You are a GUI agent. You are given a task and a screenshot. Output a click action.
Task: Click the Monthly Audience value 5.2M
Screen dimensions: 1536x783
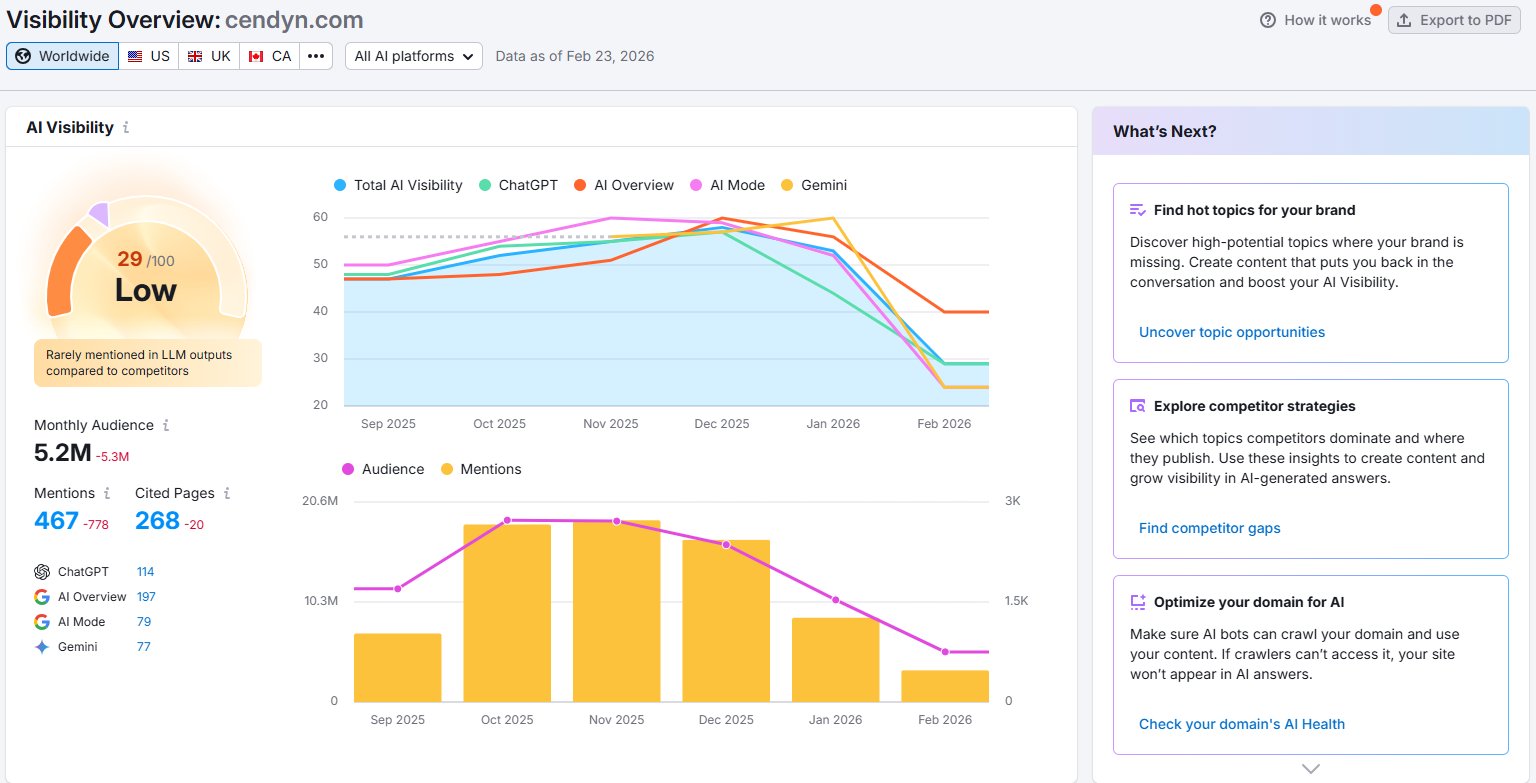(62, 453)
